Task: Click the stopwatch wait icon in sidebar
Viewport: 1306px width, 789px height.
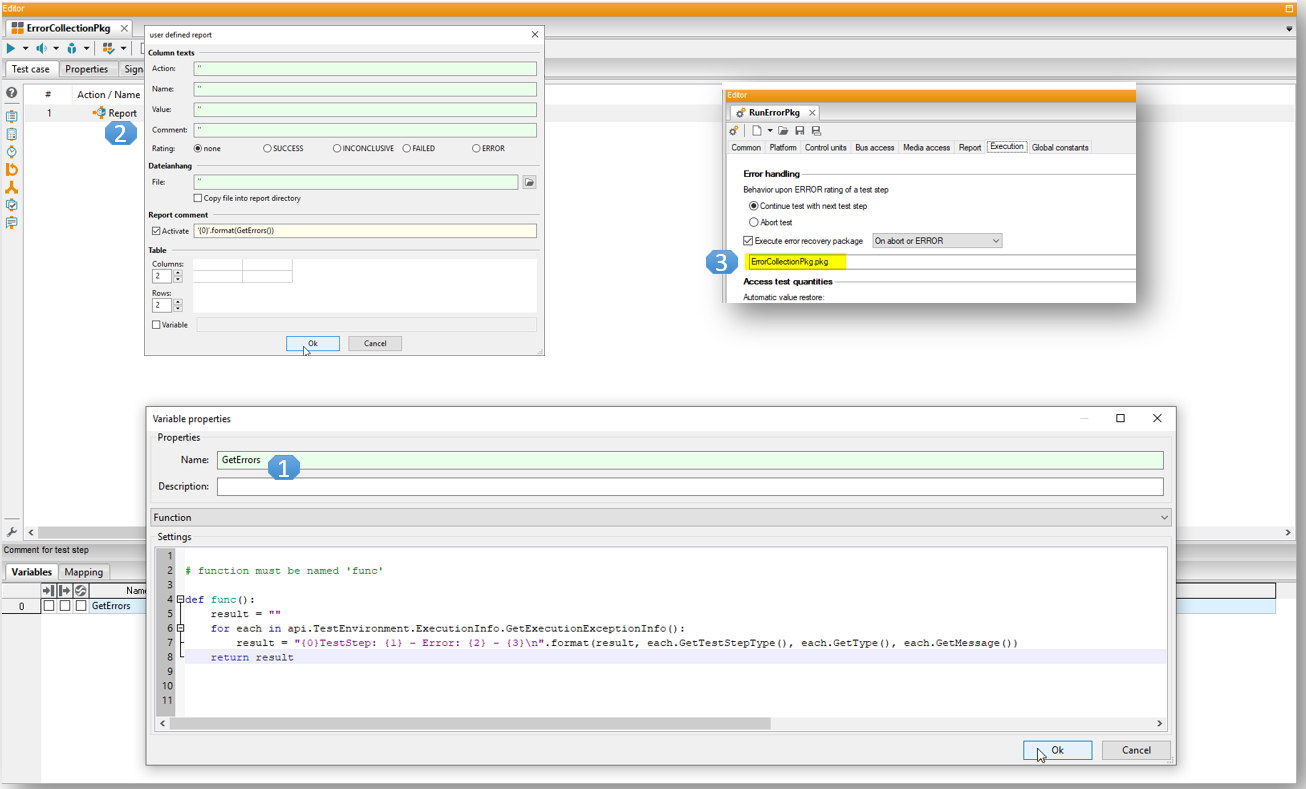Action: coord(11,152)
